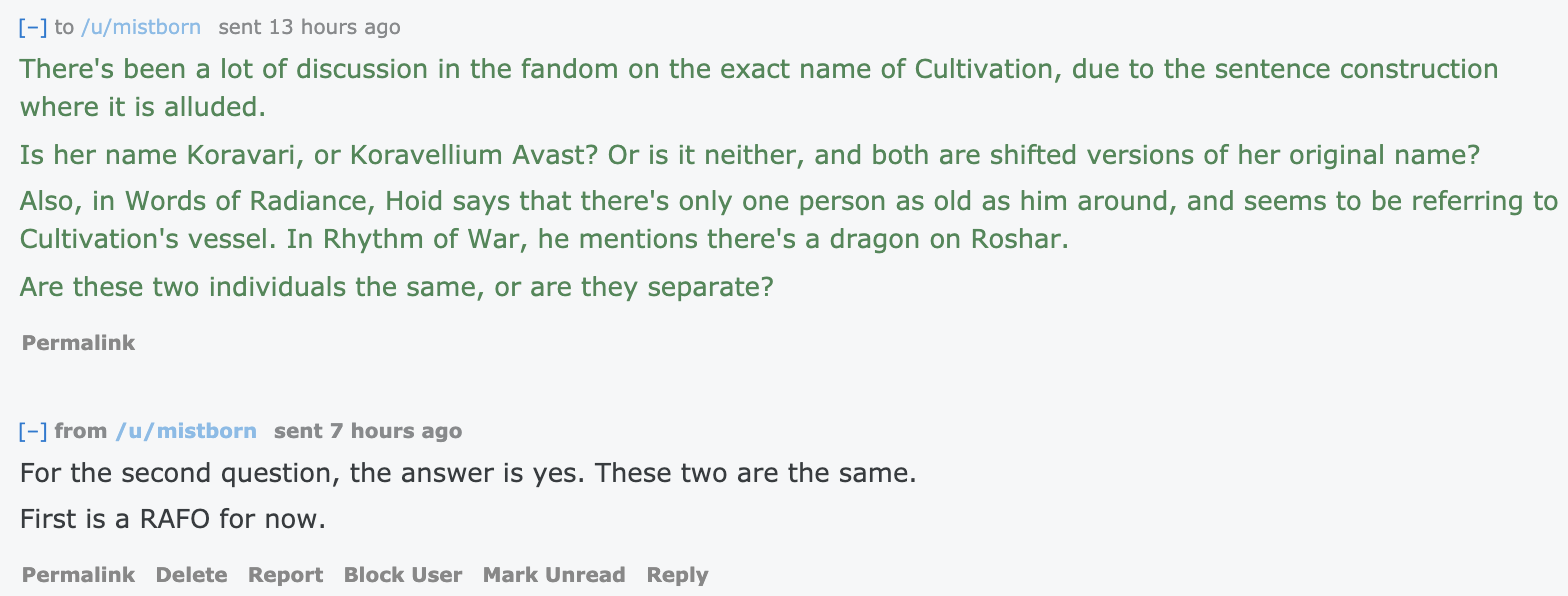Mark the reply as unread
The height and width of the screenshot is (596, 1568).
point(554,575)
